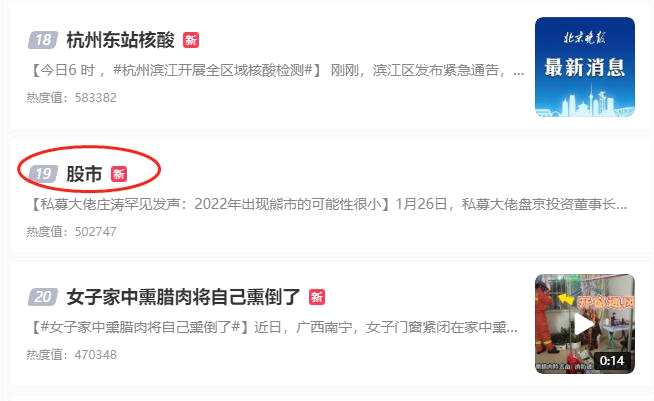Play the video using the play icon
Viewport: 654px width, 401px height.
point(584,324)
